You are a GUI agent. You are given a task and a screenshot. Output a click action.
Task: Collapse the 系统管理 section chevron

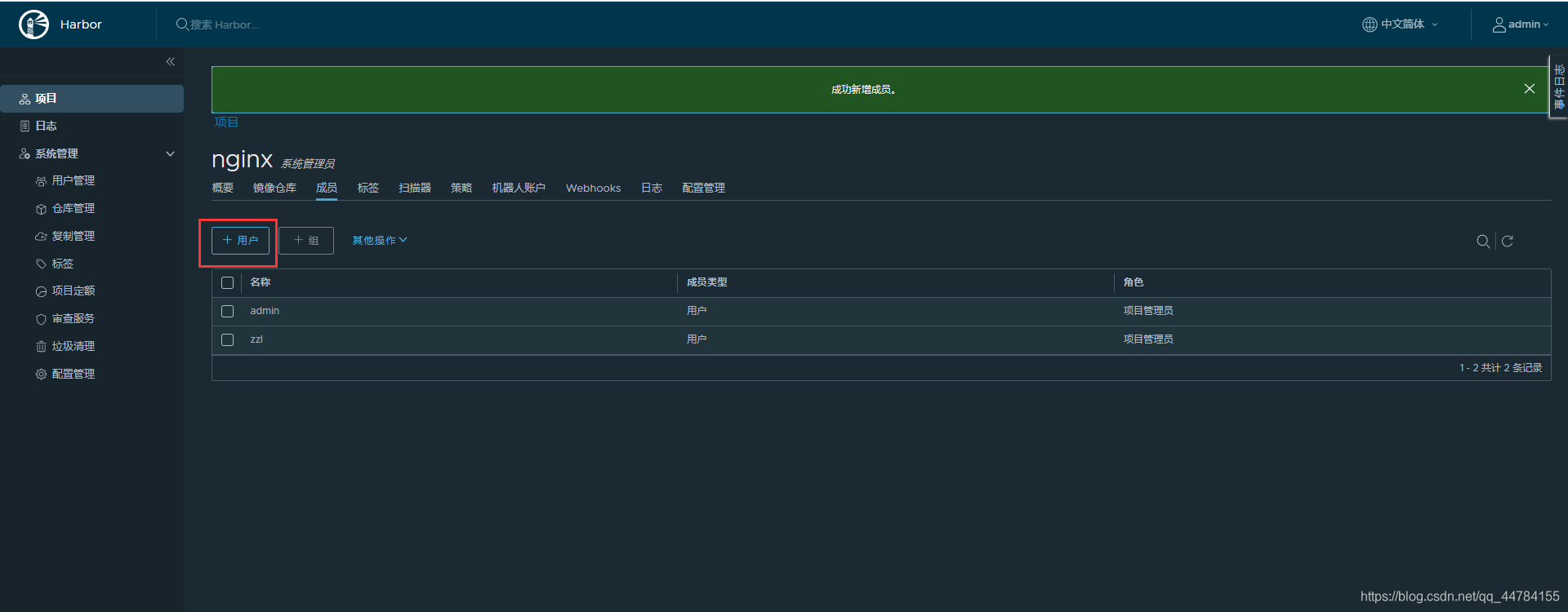click(171, 153)
